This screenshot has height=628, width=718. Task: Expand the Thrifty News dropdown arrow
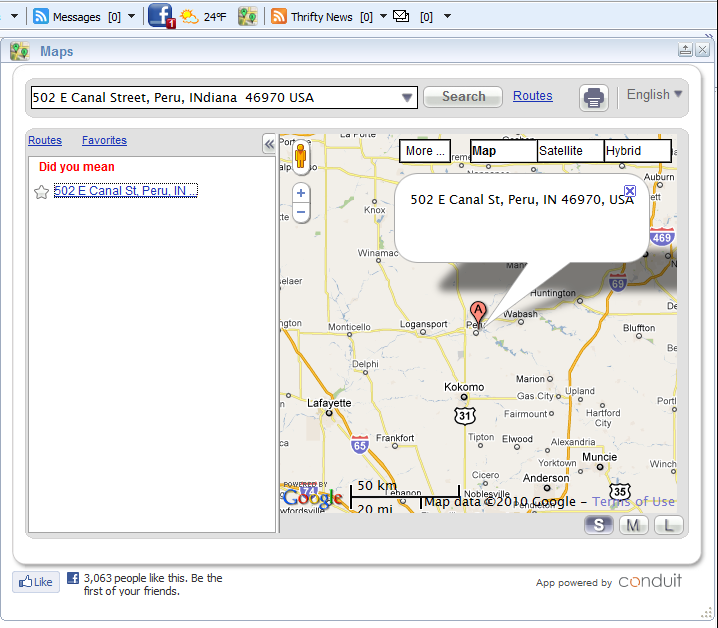pos(383,16)
